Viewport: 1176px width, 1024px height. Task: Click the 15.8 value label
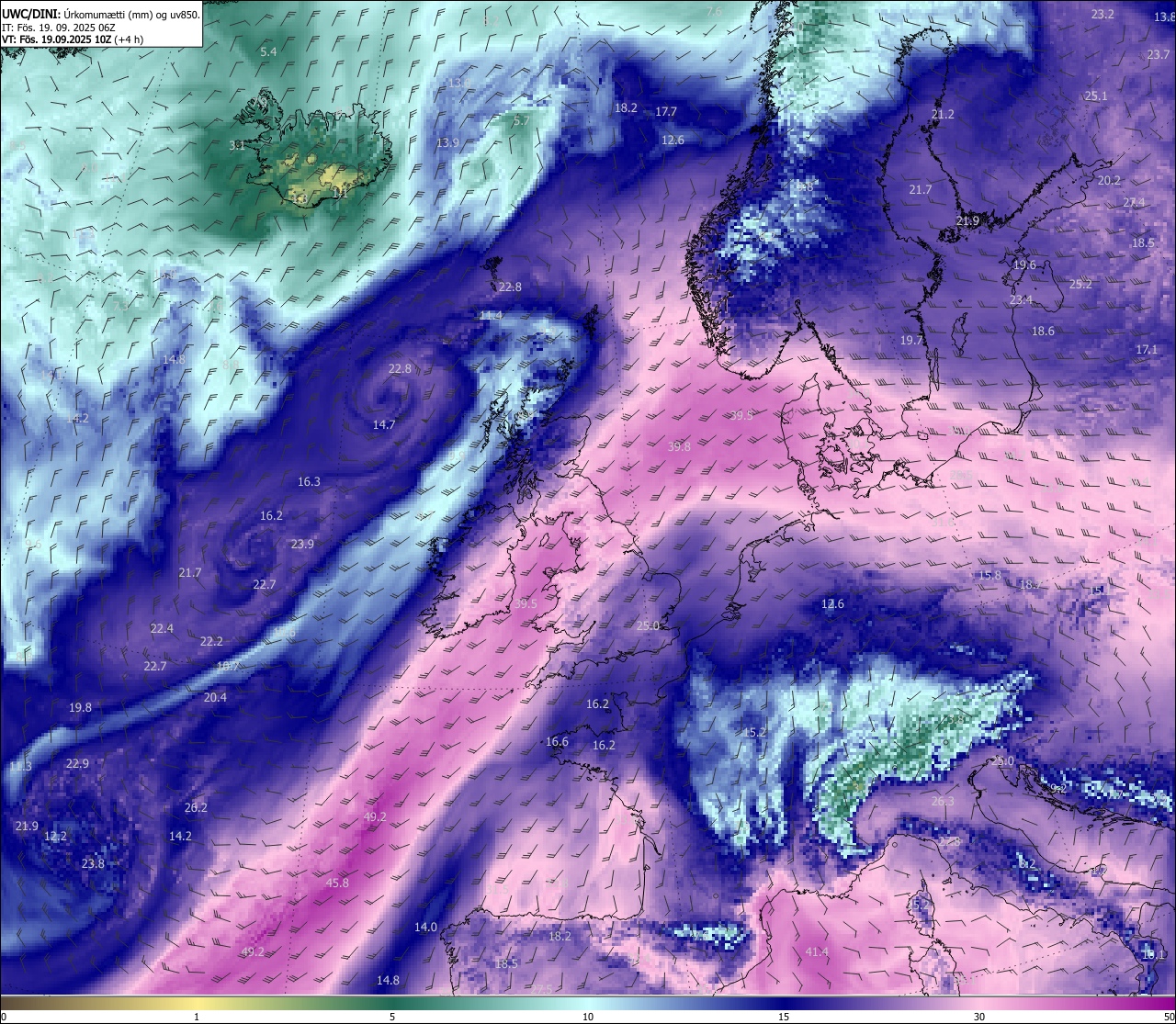pos(989,575)
